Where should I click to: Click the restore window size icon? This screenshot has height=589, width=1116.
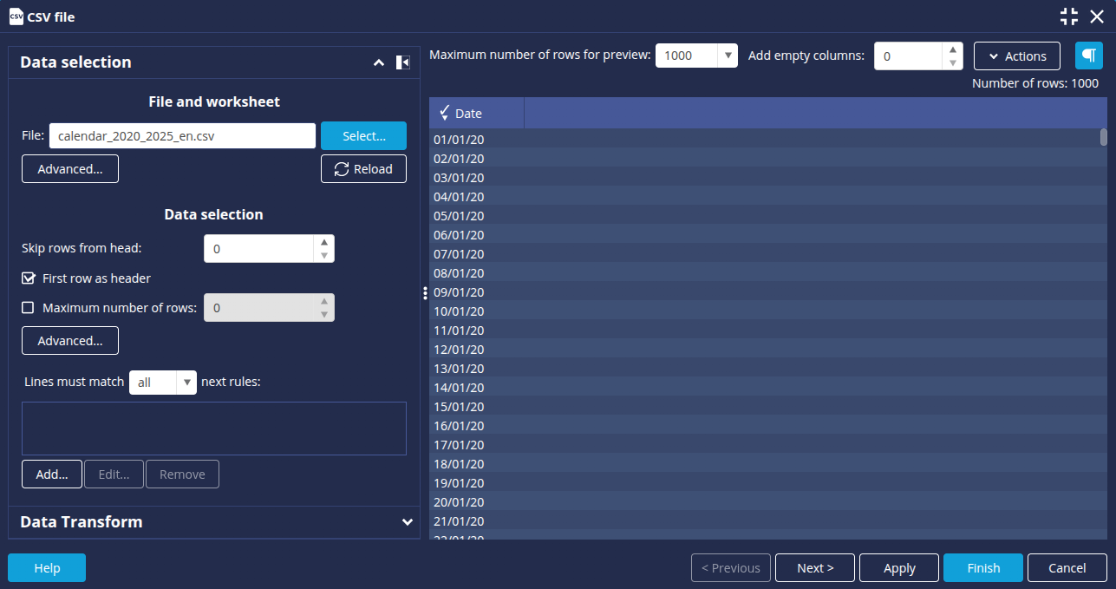[x=1069, y=16]
